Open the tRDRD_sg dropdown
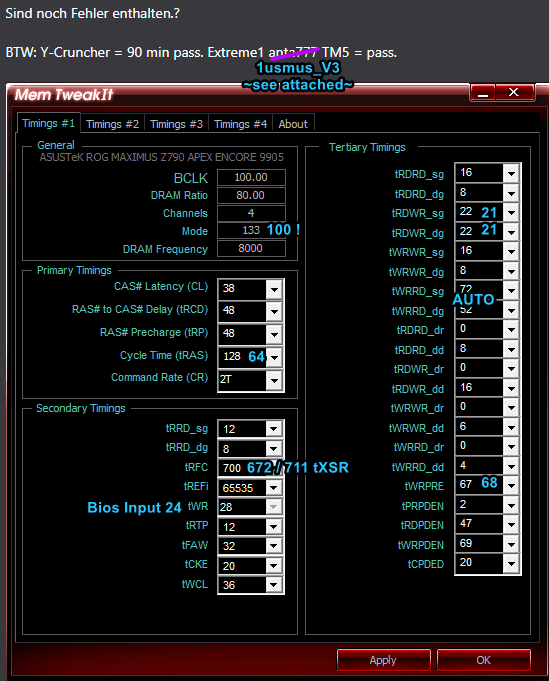This screenshot has height=681, width=549. pos(511,173)
